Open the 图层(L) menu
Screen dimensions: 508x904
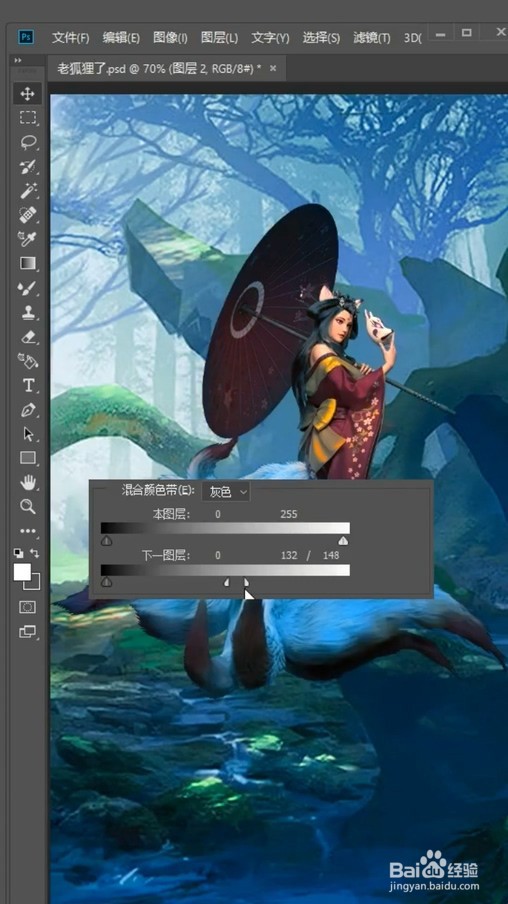pos(219,38)
